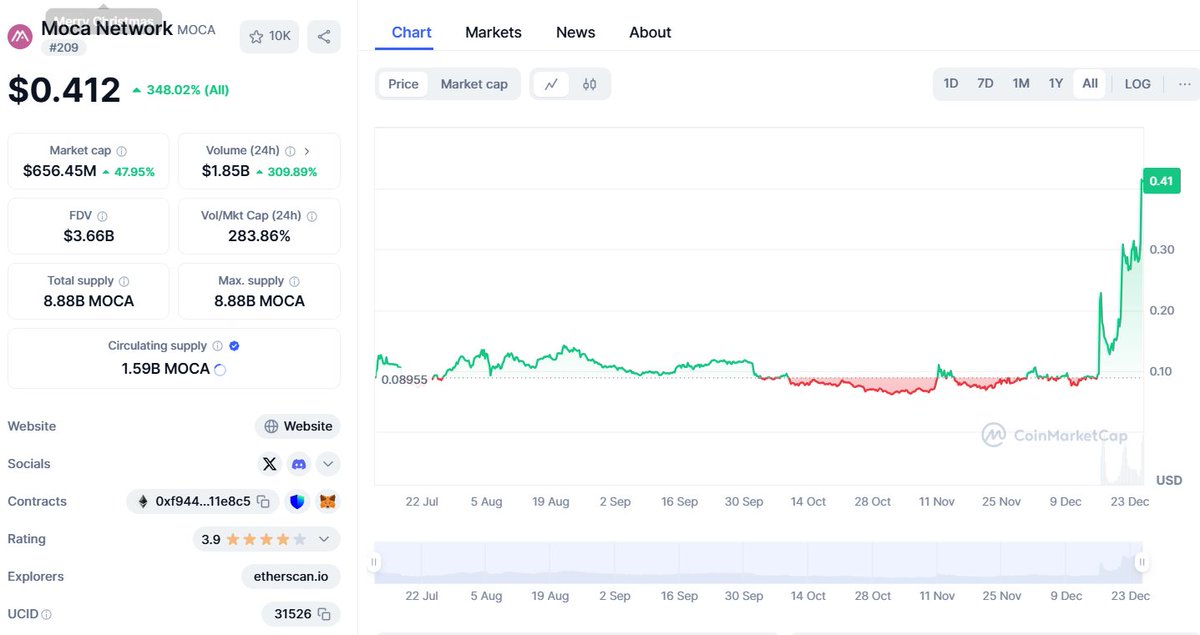Click the Total supply 8.88B MOCA value
Screen dimensions: 1200x635
pos(89,301)
